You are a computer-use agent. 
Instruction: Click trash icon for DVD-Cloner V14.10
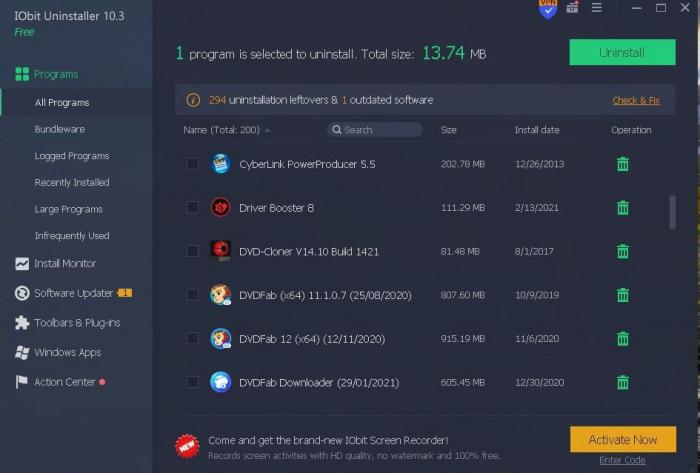623,252
